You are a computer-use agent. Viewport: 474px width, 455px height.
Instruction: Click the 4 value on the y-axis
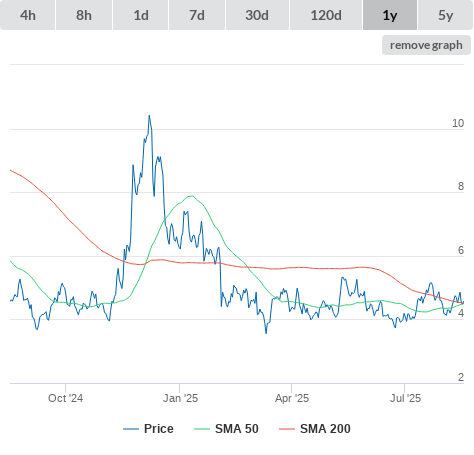(461, 313)
